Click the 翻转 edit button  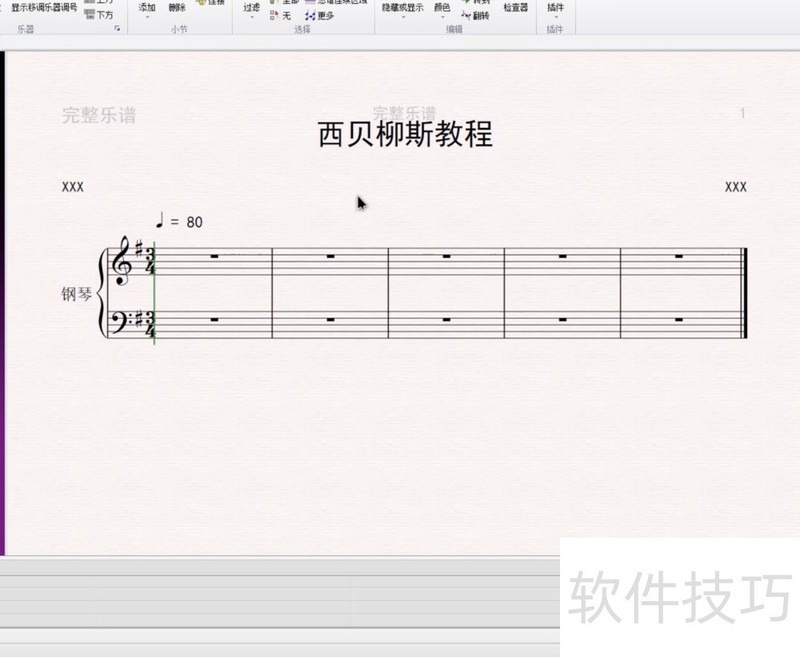(x=475, y=16)
